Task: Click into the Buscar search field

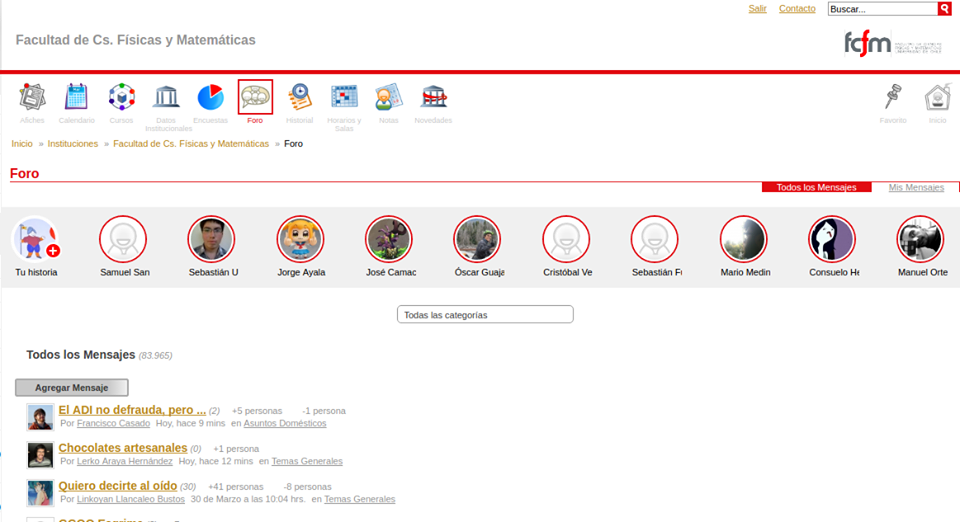Action: click(881, 9)
